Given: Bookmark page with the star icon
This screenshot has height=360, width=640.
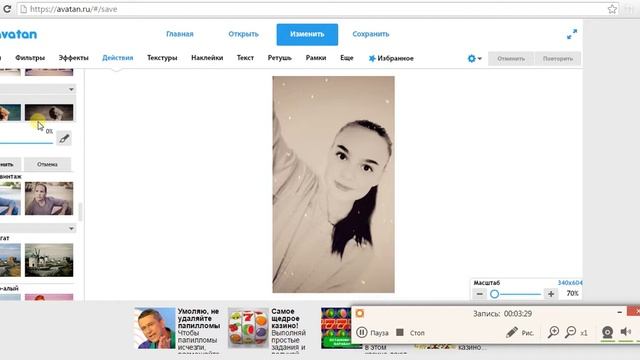Looking at the screenshot, I should 612,9.
